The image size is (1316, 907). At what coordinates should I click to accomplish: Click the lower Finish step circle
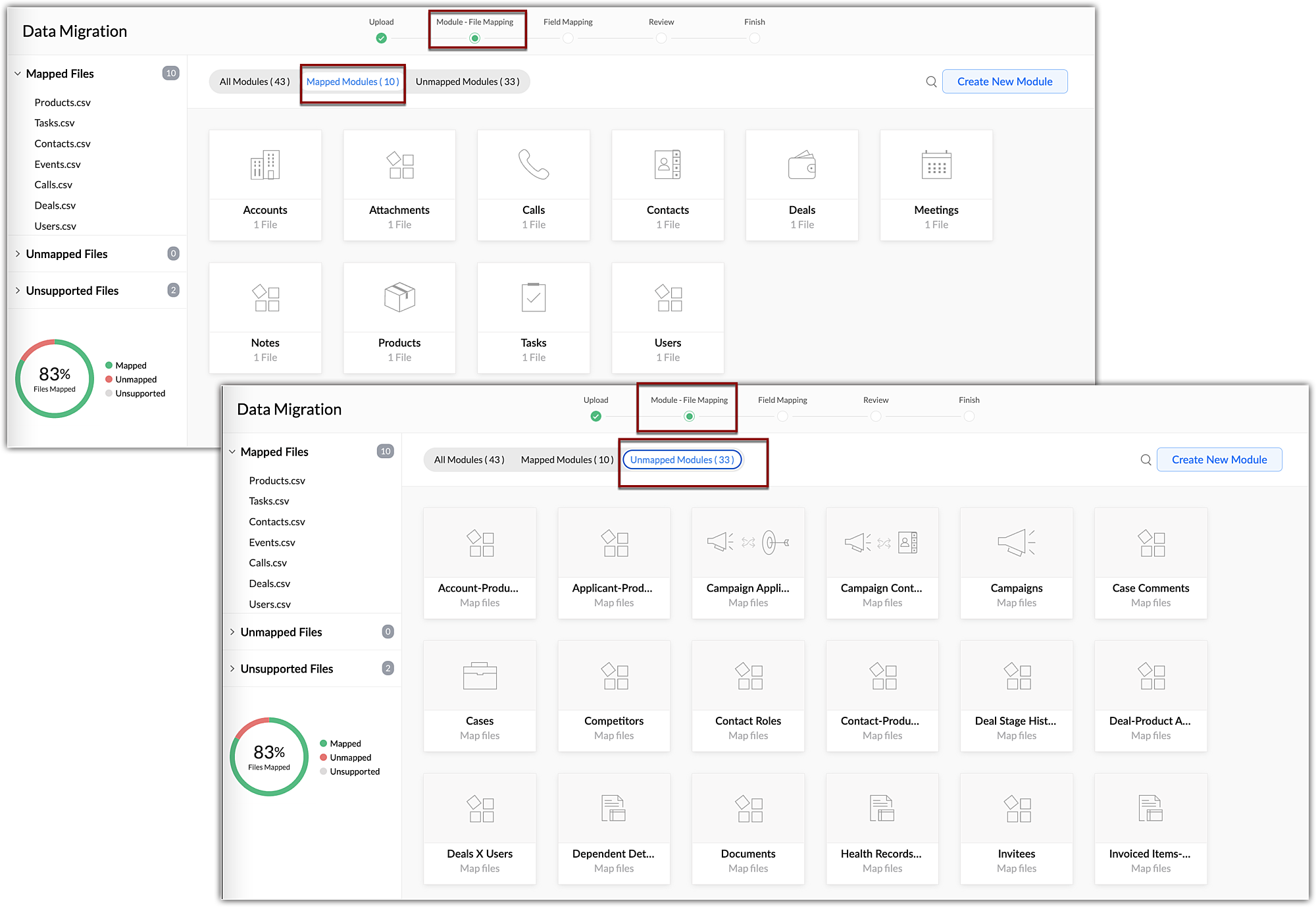coord(969,417)
